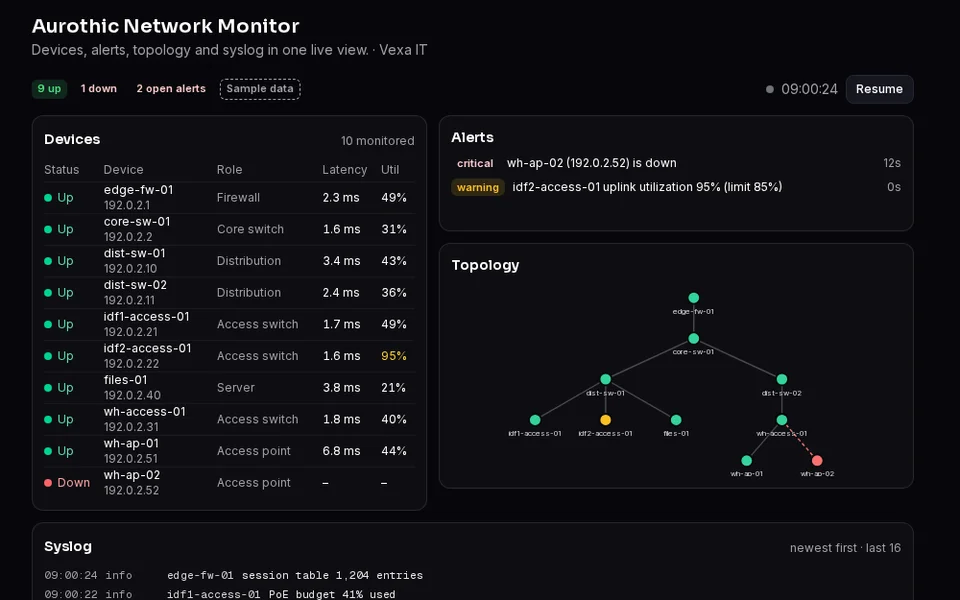The image size is (960, 600).
Task: Click 'newest first · last 16' syslog label
Action: 846,548
